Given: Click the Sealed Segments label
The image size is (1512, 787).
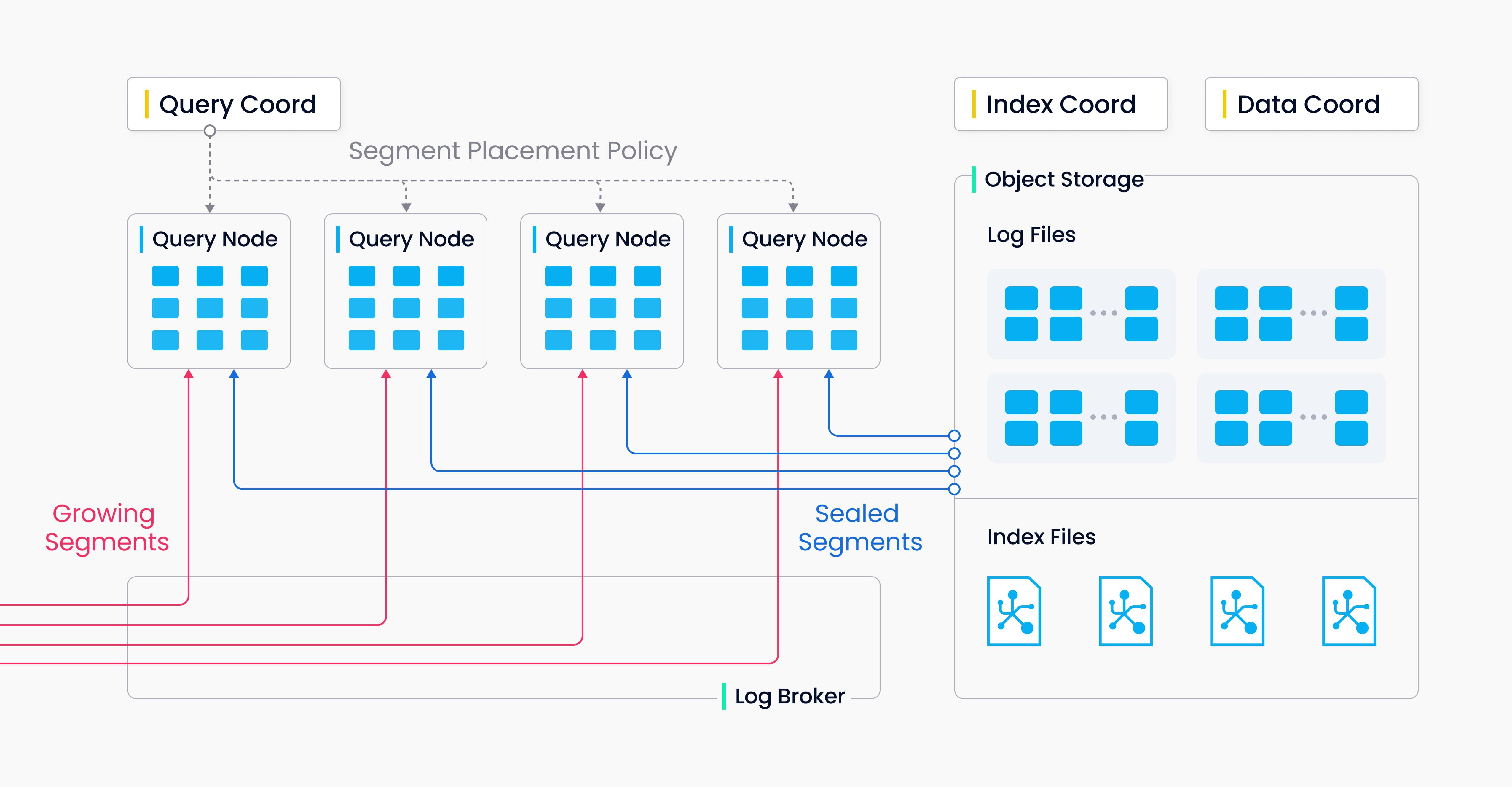Looking at the screenshot, I should pyautogui.click(x=859, y=528).
